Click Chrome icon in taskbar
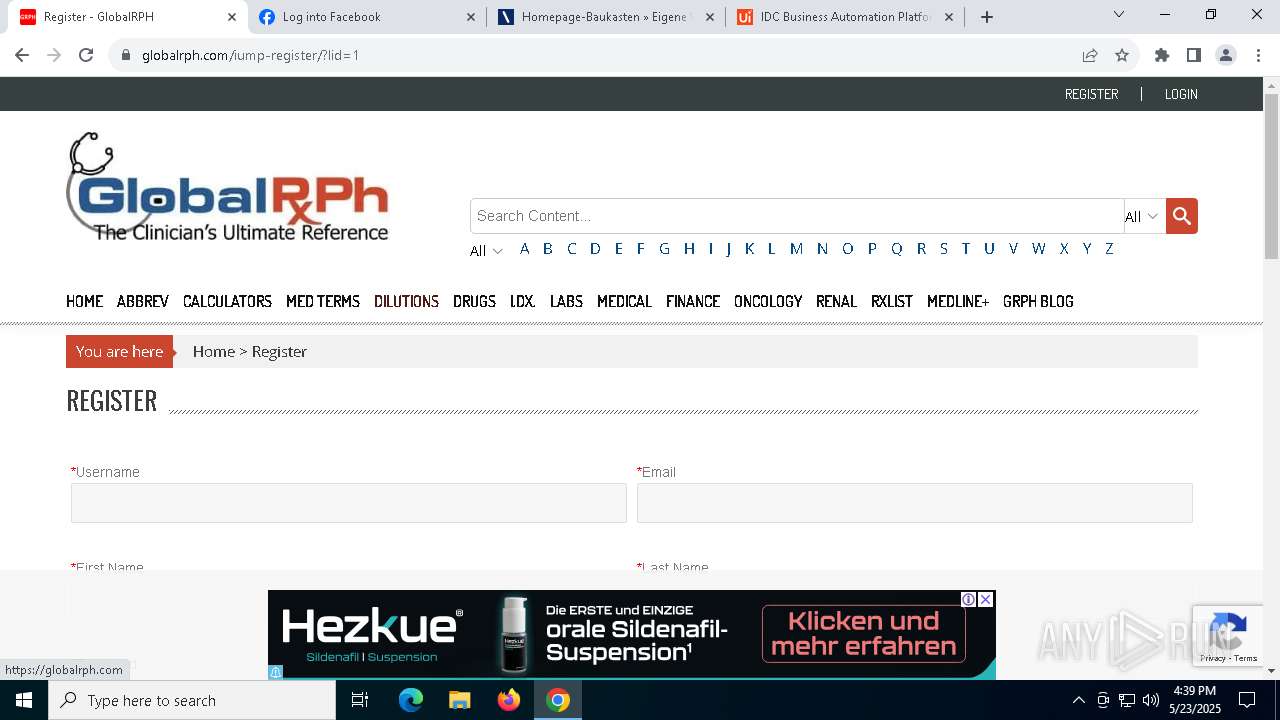The width and height of the screenshot is (1280, 720). [558, 700]
